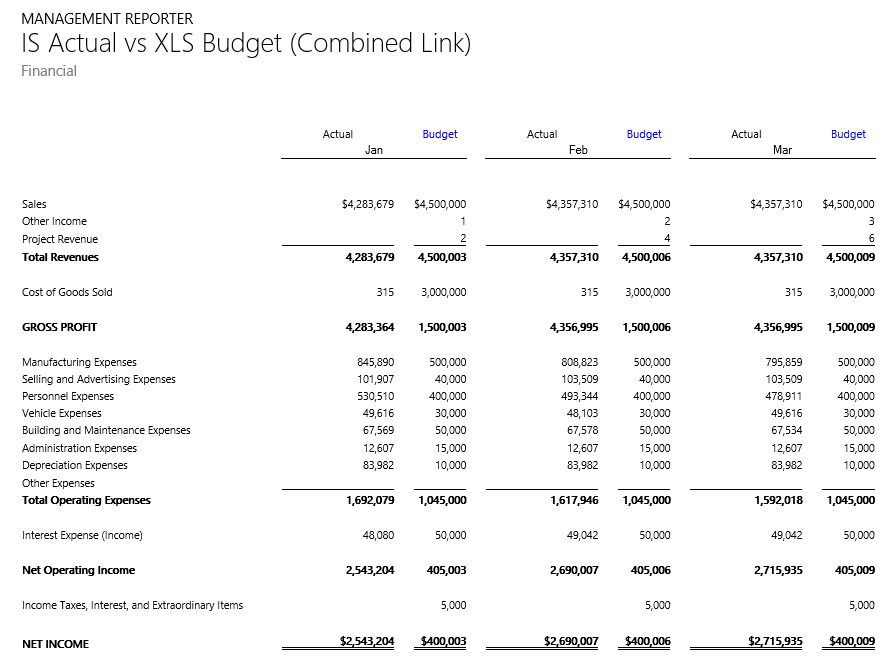Click the Interest Expense (Income) label
This screenshot has height=663, width=887.
click(82, 535)
